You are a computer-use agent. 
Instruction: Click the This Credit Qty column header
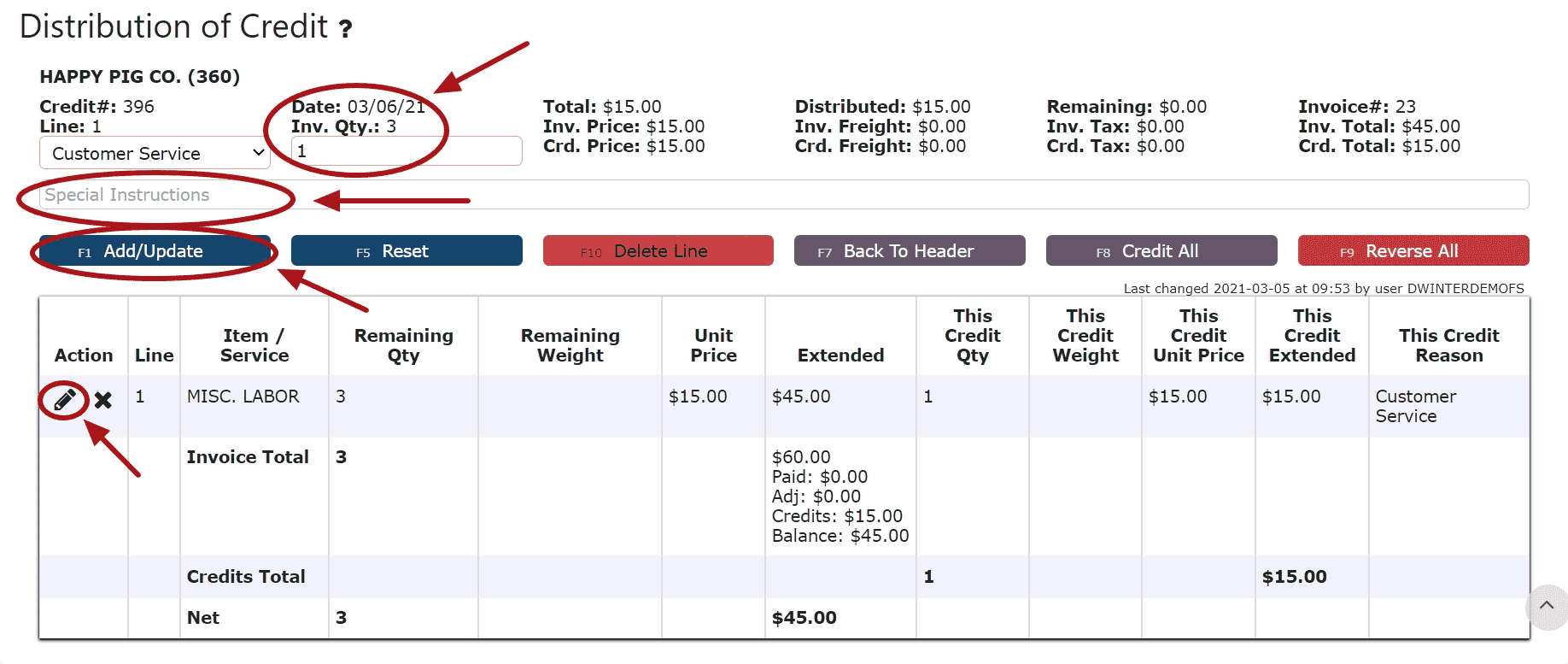pos(972,336)
